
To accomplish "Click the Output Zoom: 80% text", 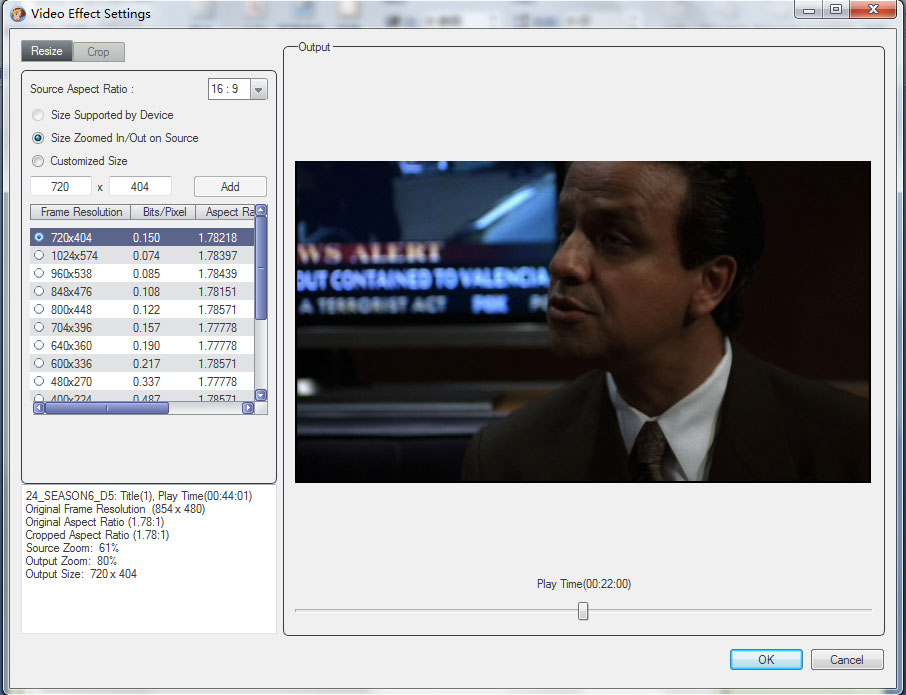I will pyautogui.click(x=71, y=561).
